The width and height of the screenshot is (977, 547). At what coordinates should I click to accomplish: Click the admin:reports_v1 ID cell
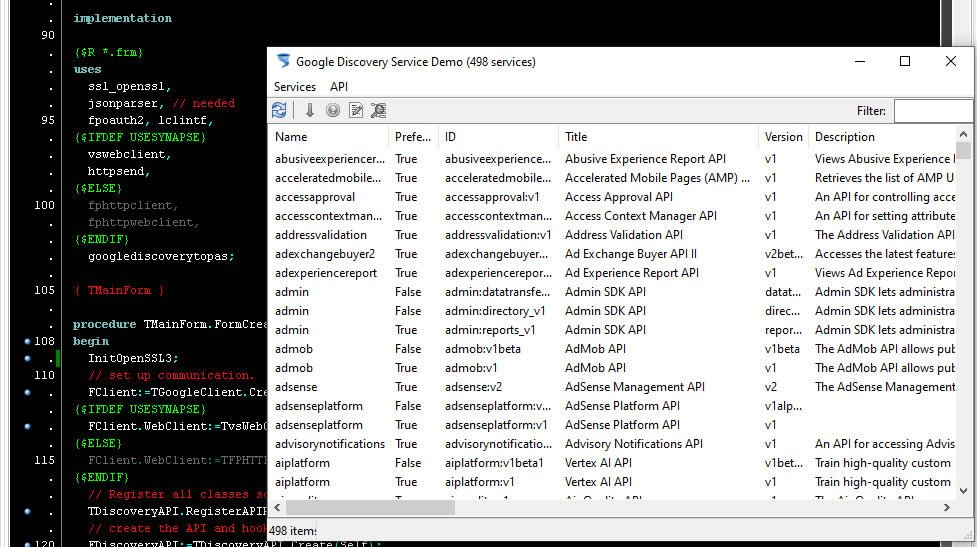[490, 330]
